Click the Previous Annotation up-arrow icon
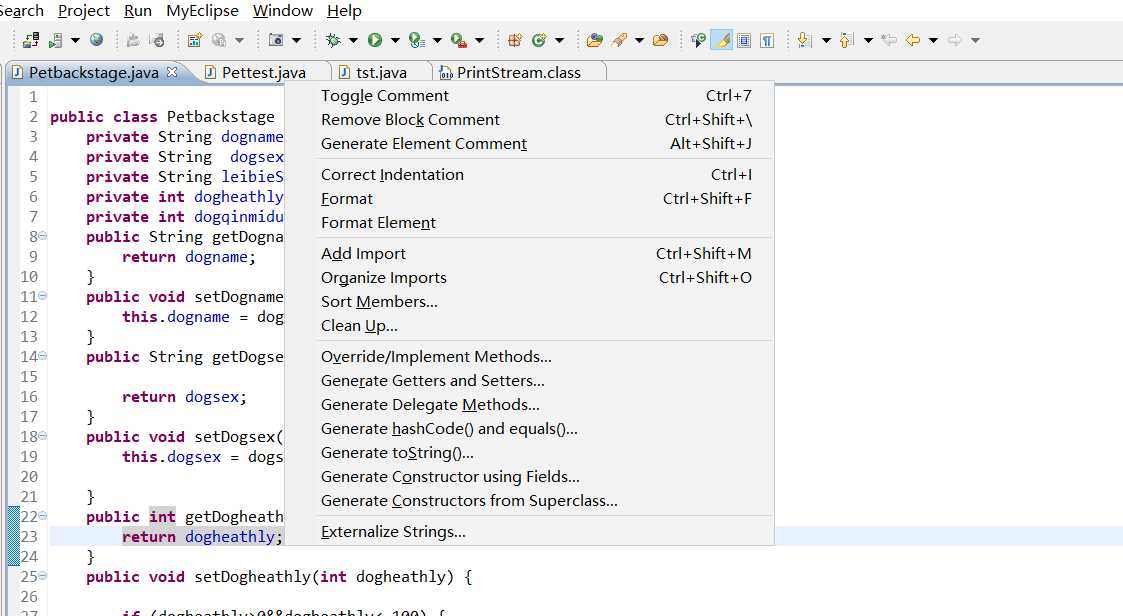 (x=847, y=40)
